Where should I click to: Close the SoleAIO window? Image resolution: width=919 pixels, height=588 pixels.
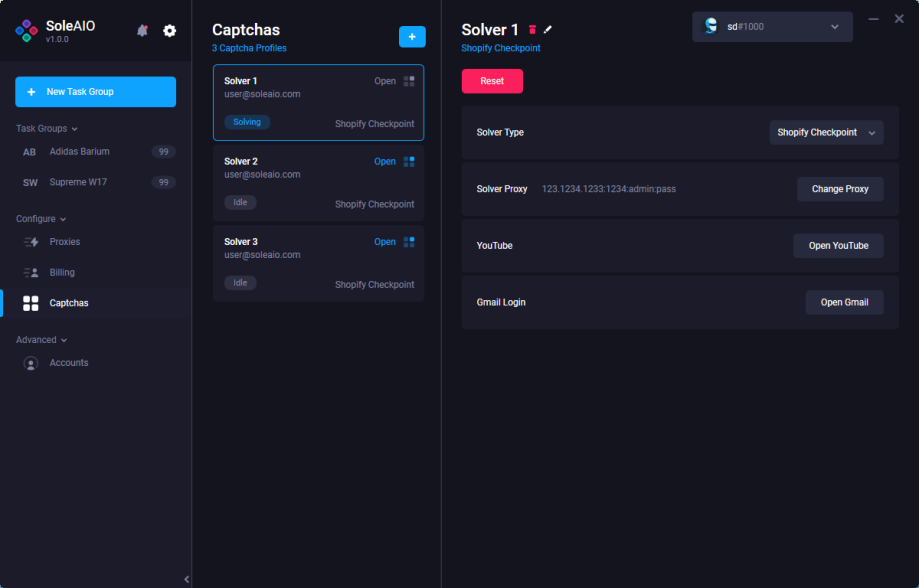[899, 19]
